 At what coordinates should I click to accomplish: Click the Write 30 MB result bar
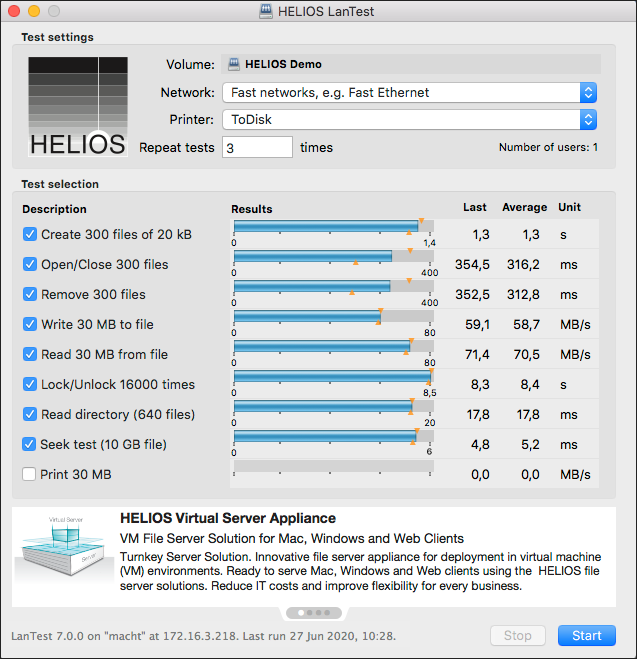pos(334,316)
